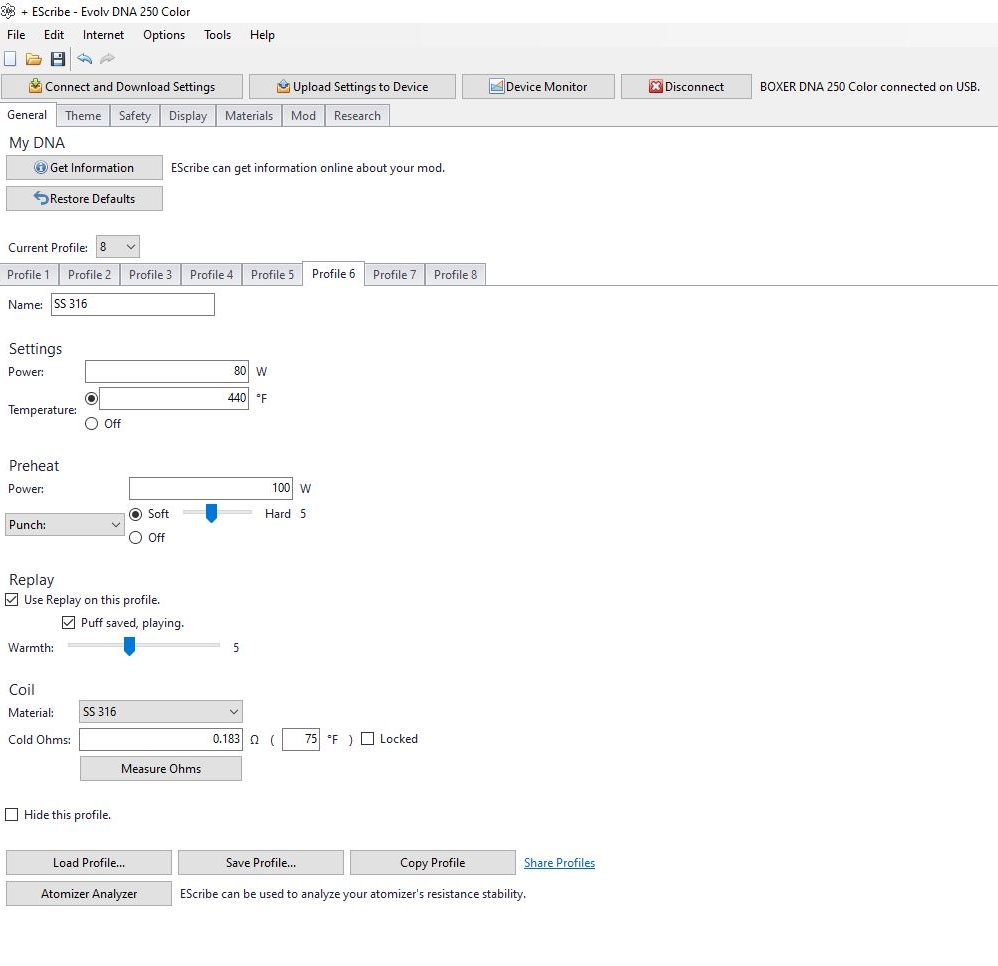
Task: Switch to the Safety tab
Action: [135, 116]
